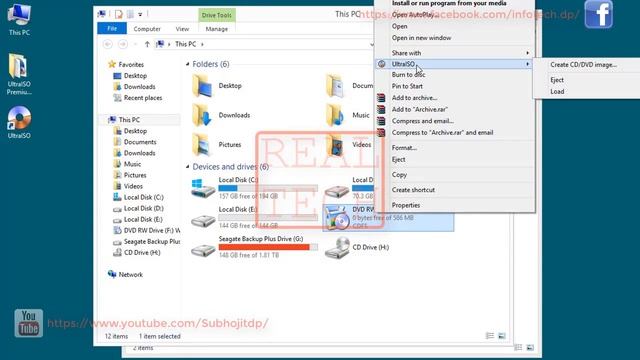Open the View ribbon tab
Viewport: 640px width, 360px height.
pyautogui.click(x=182, y=29)
